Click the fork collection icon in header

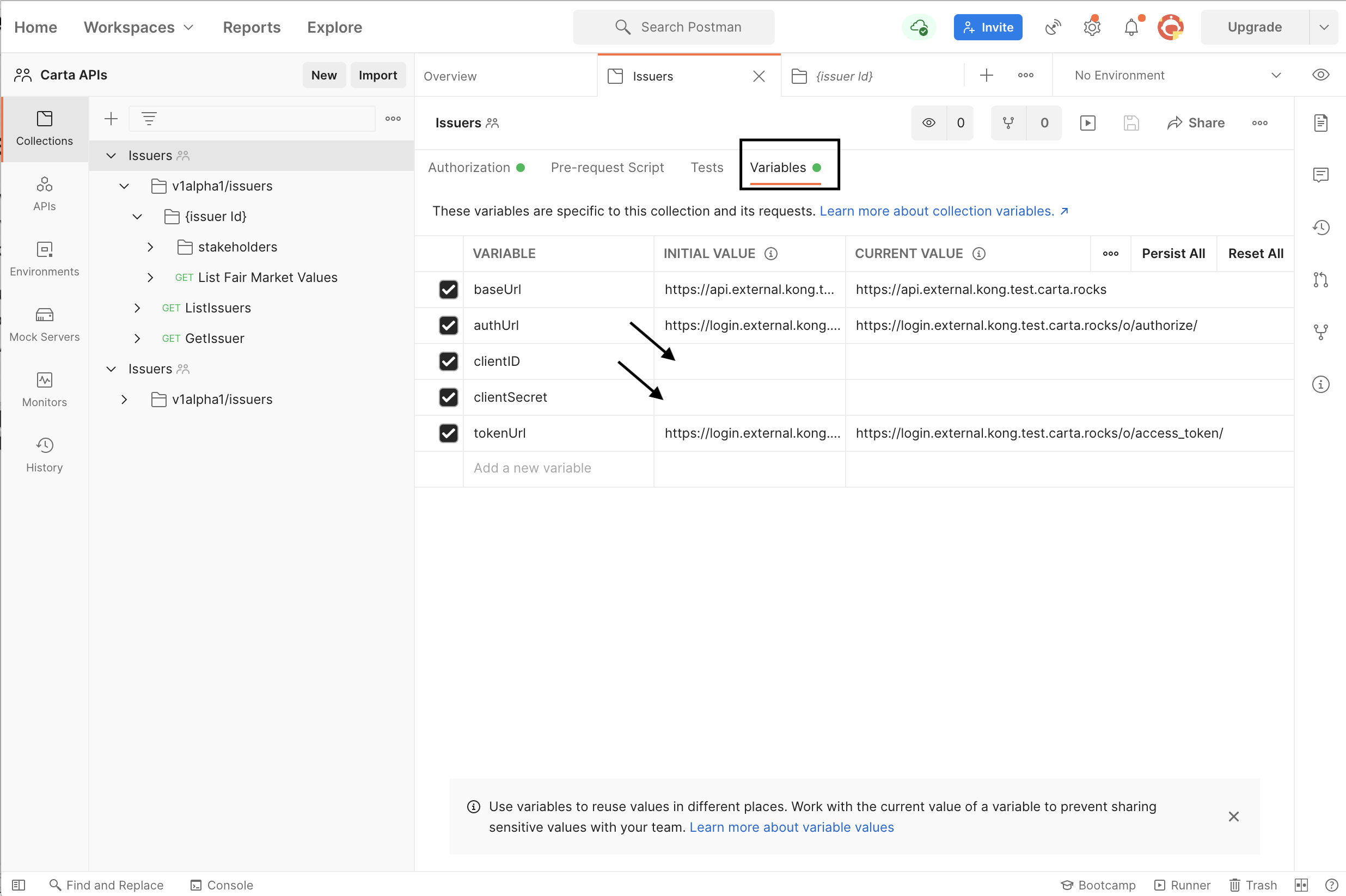tap(1009, 123)
